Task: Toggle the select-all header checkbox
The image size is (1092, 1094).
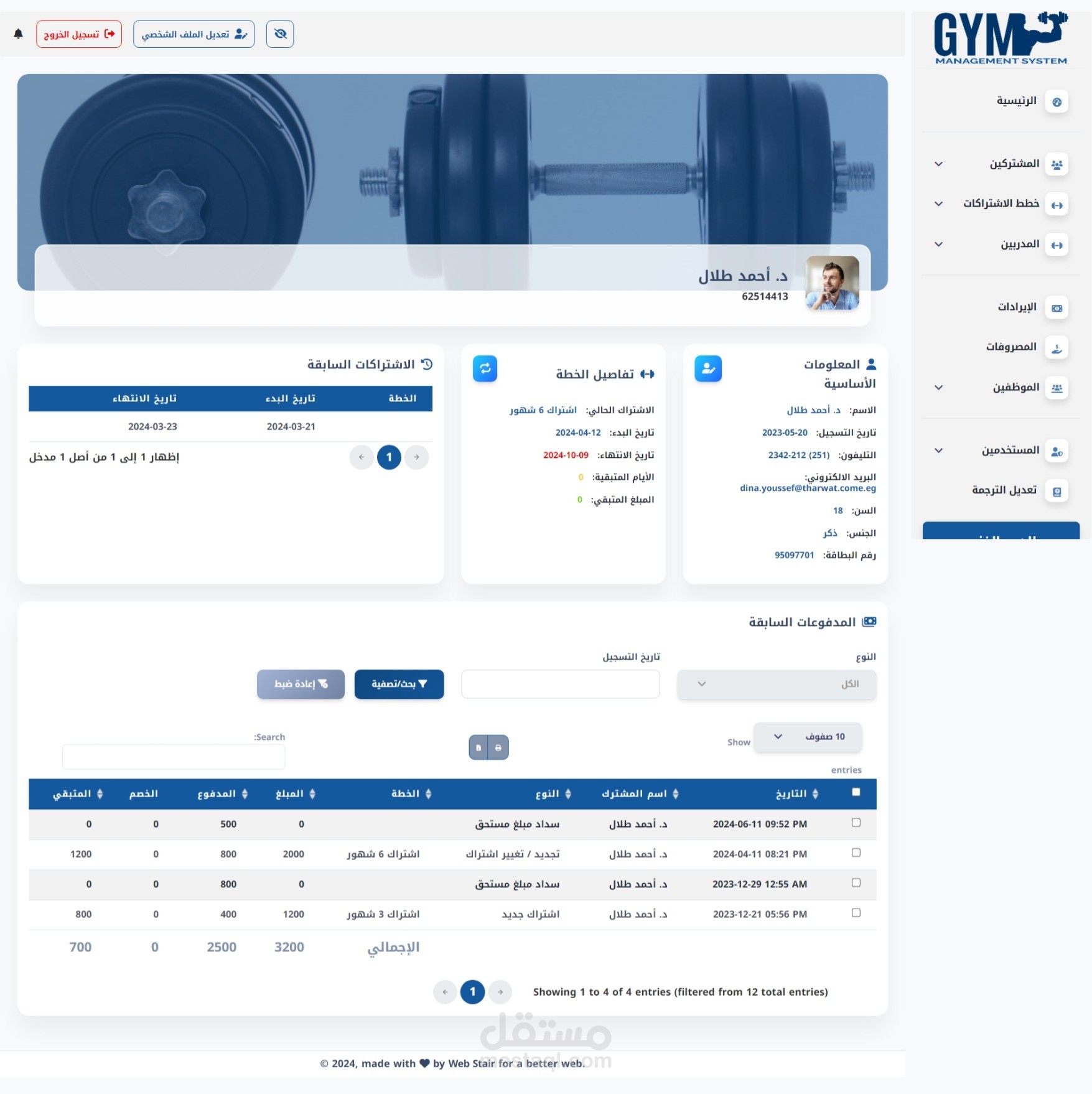Action: click(x=856, y=792)
